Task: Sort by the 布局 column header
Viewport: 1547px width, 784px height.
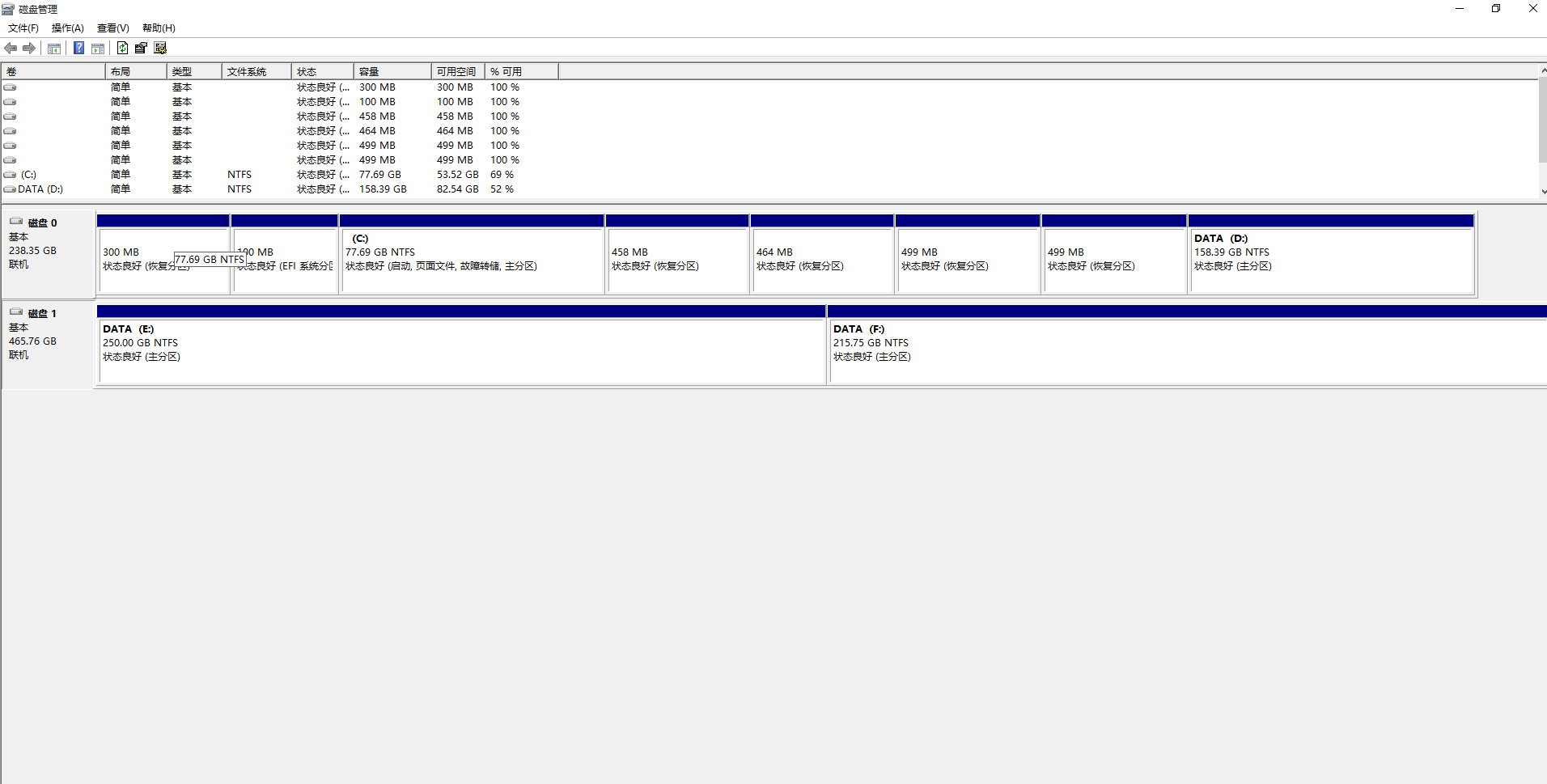Action: 136,72
